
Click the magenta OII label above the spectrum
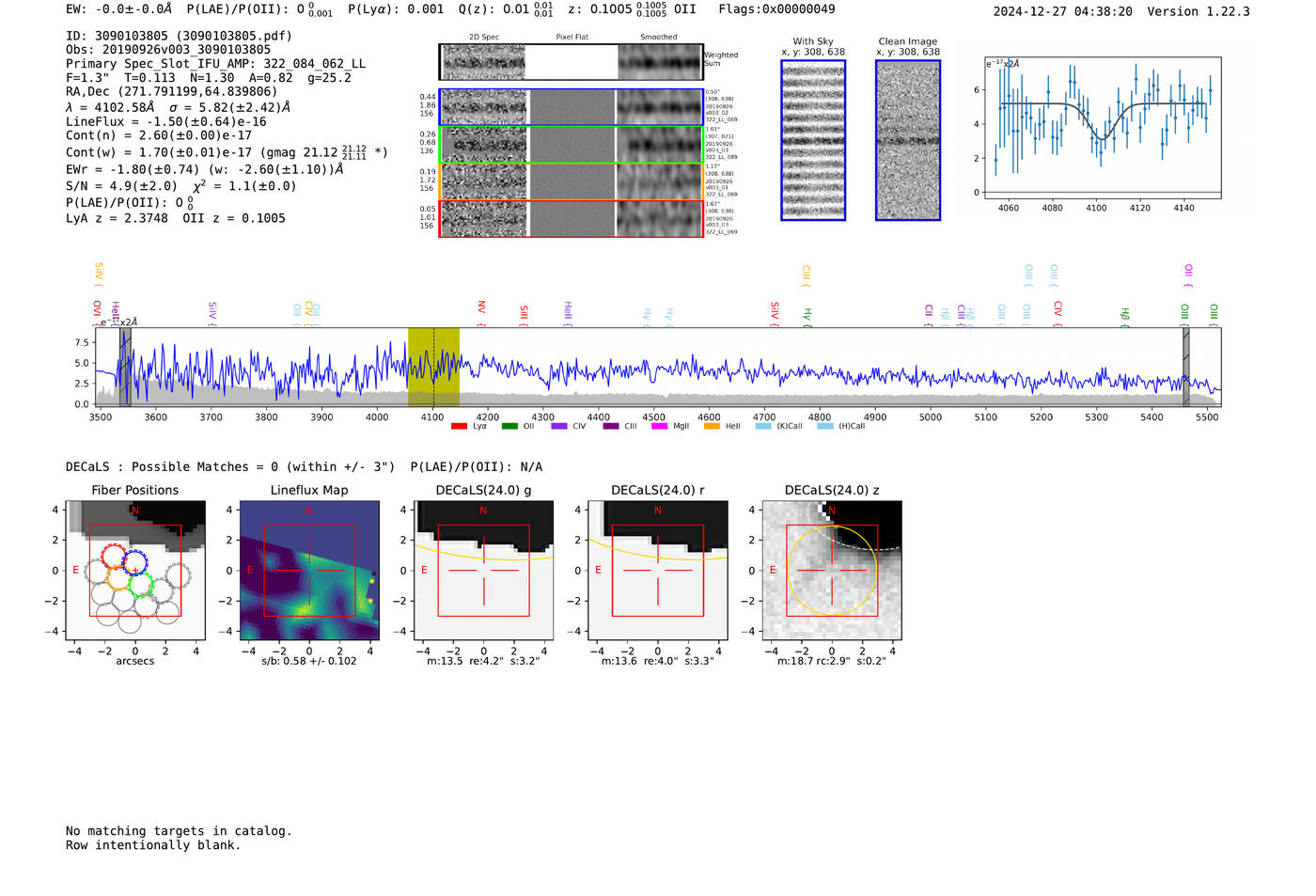1188,275
